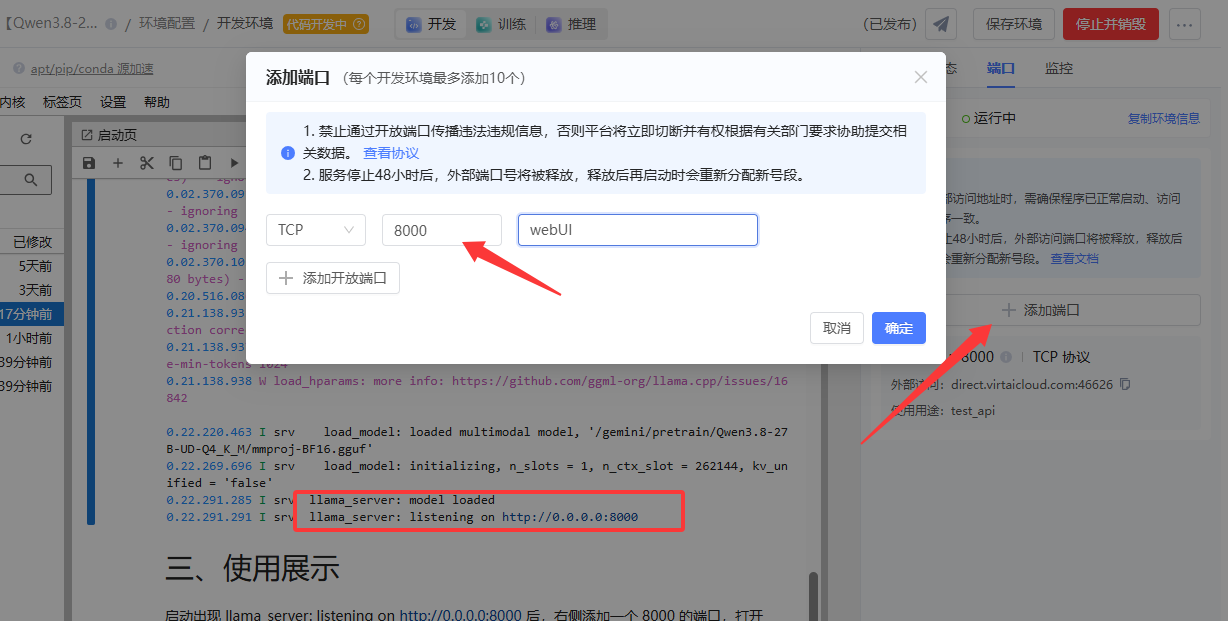Switch to the 训练 mode tab
Viewport: 1228px width, 621px height.
pos(501,24)
